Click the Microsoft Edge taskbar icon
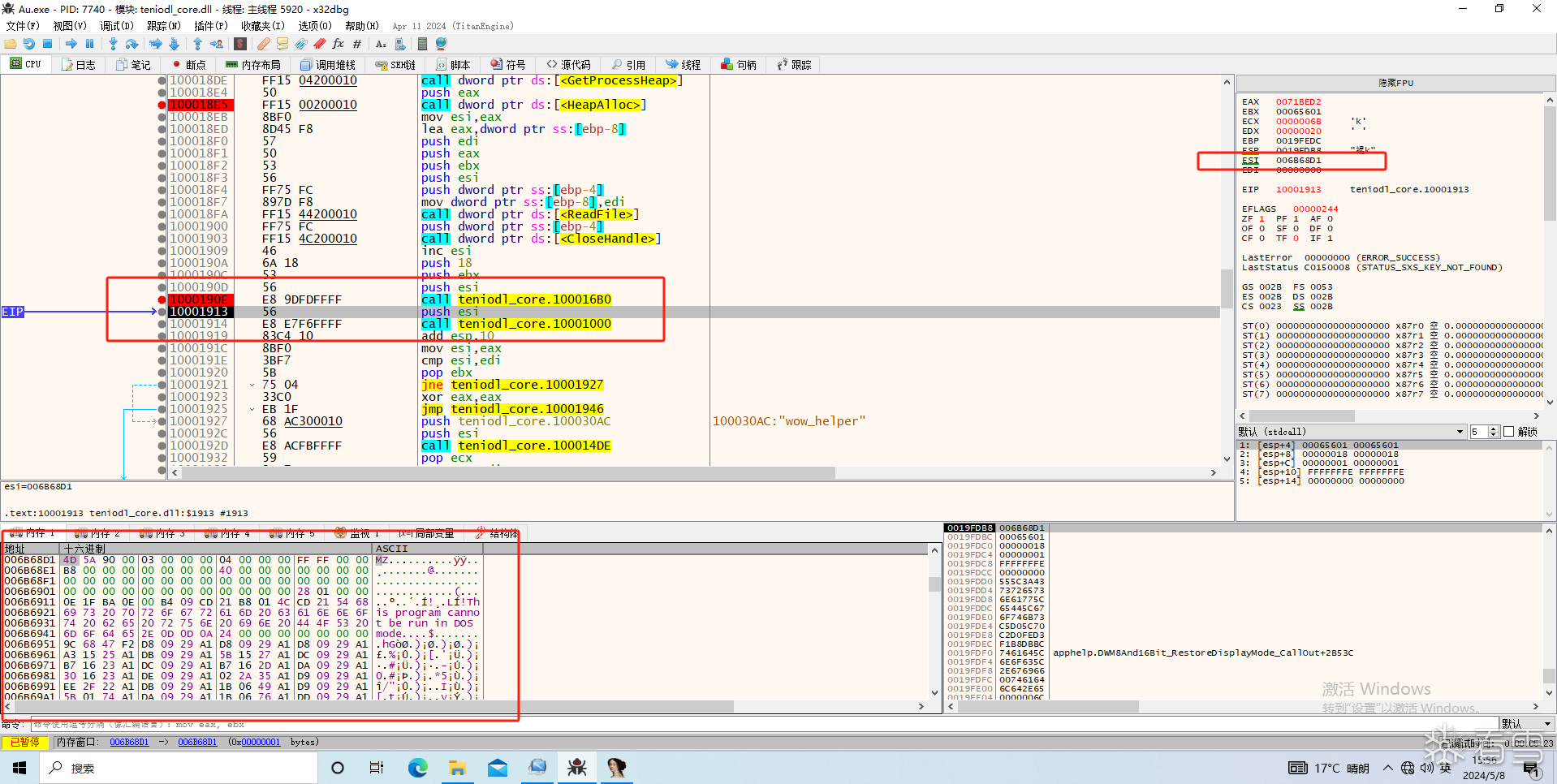 tap(418, 768)
